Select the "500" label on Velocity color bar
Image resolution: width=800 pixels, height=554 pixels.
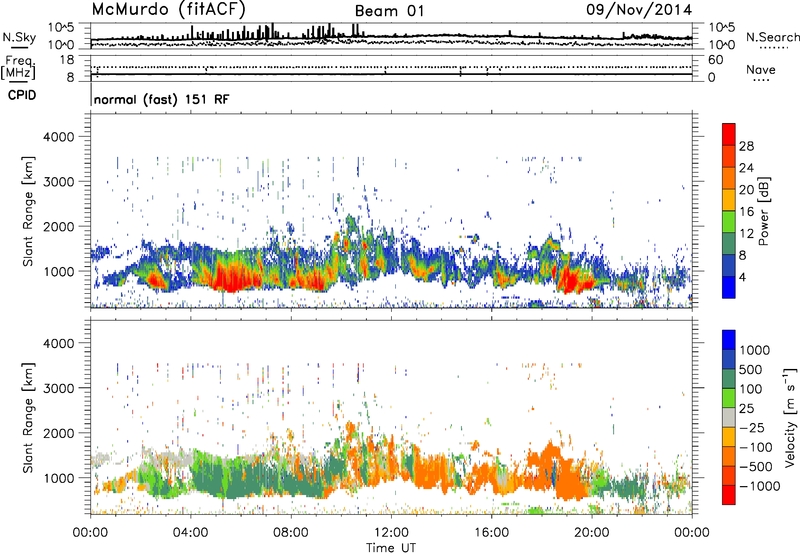750,370
